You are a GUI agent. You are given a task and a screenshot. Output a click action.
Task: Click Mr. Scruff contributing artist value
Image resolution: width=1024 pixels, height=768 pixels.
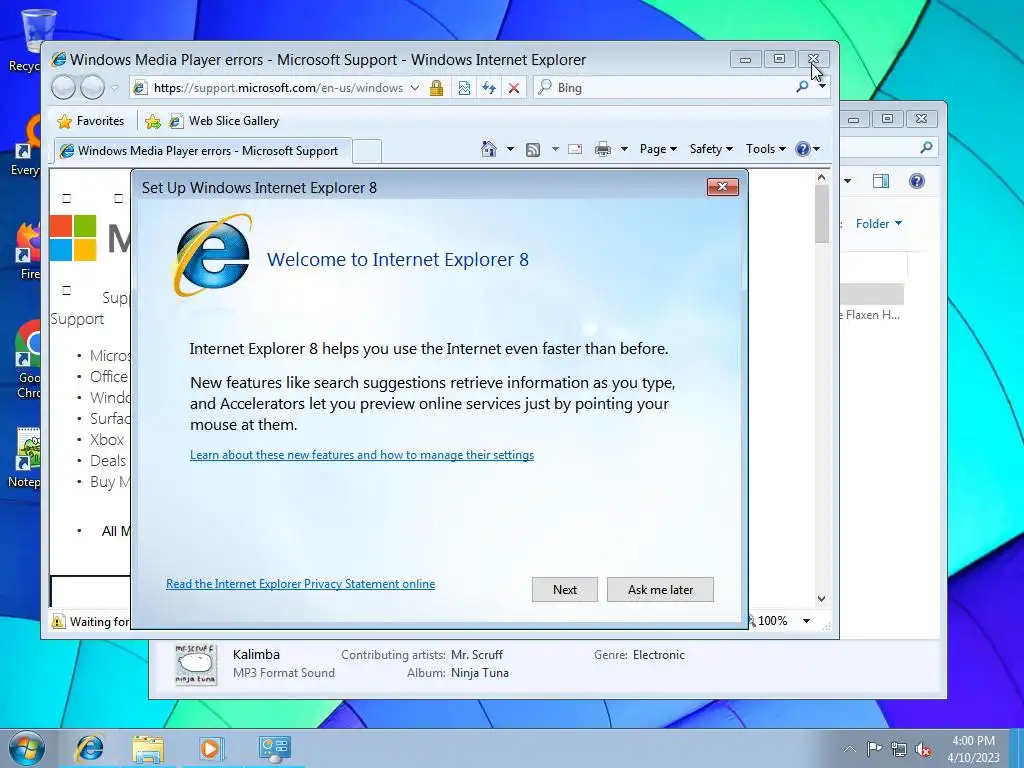[x=477, y=654]
